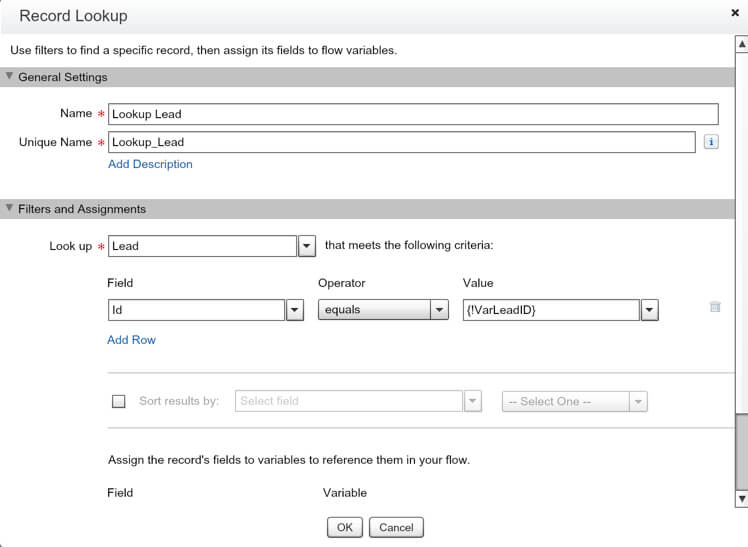The image size is (748, 547).
Task: Collapse the Filters and Assignments section
Action: coord(10,209)
